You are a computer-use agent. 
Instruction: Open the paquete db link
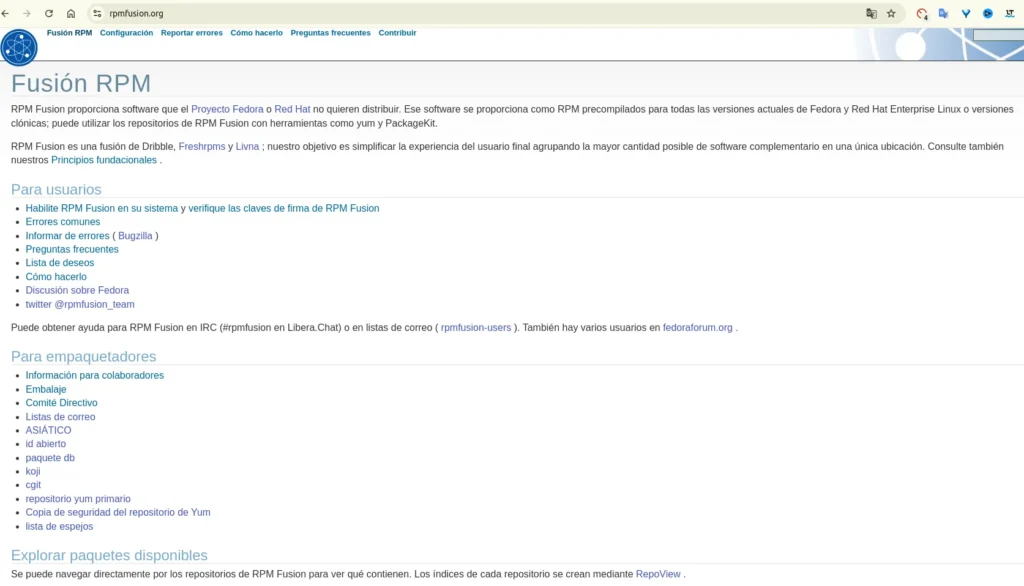point(50,458)
